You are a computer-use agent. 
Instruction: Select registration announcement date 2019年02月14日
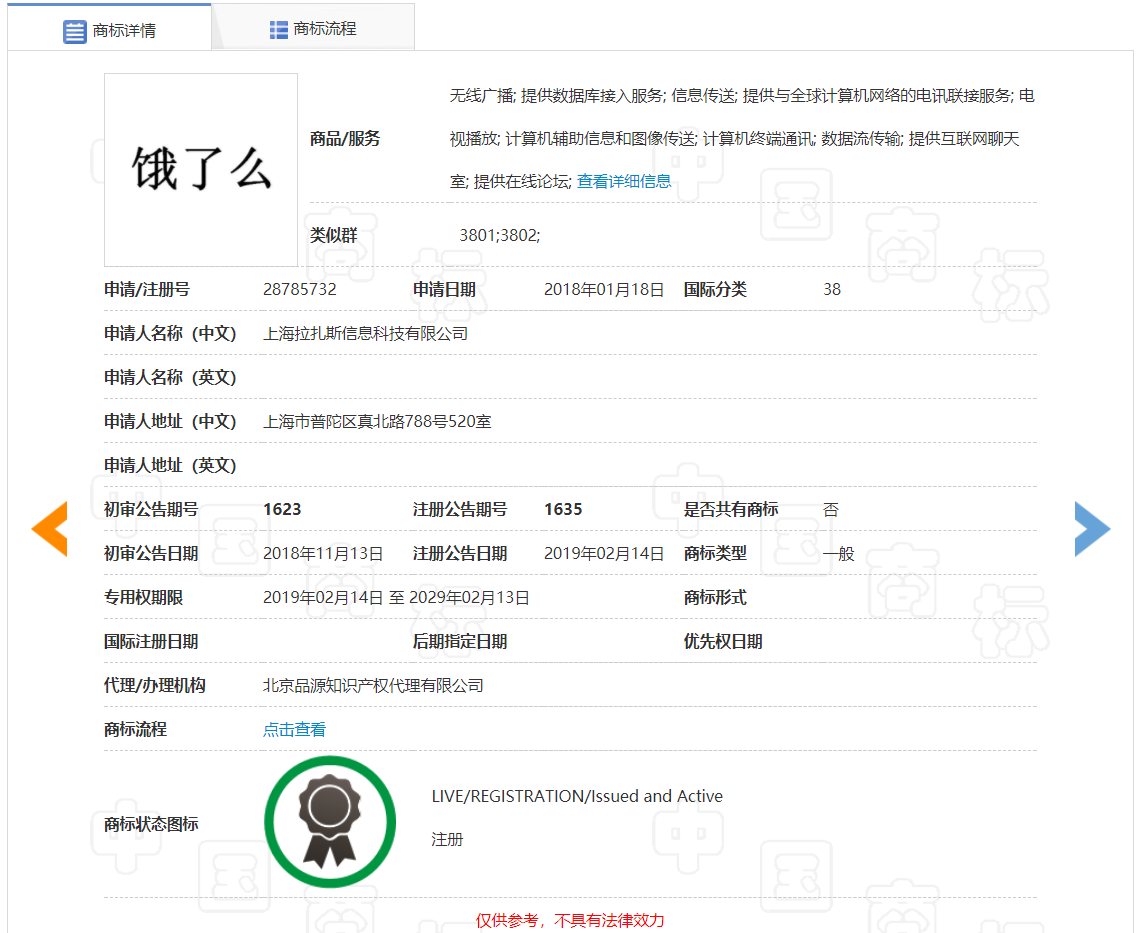(x=604, y=553)
